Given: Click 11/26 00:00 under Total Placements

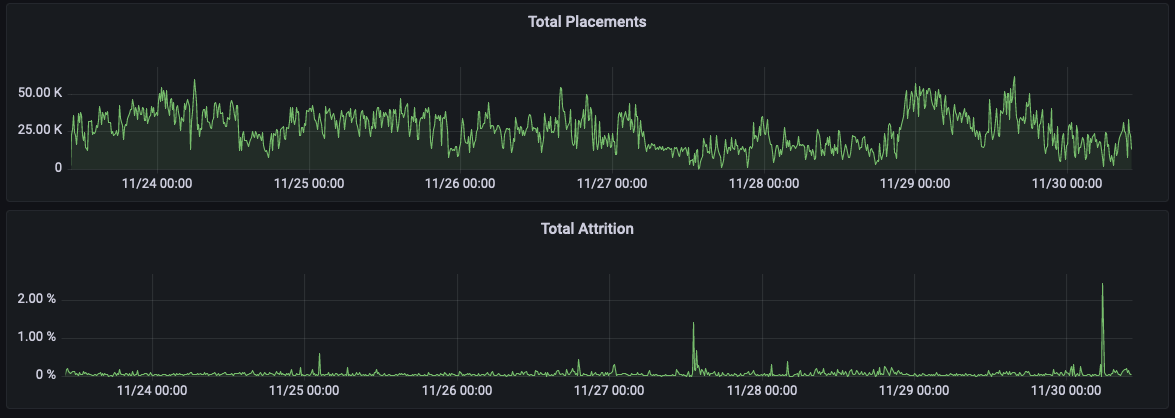Looking at the screenshot, I should tap(460, 184).
